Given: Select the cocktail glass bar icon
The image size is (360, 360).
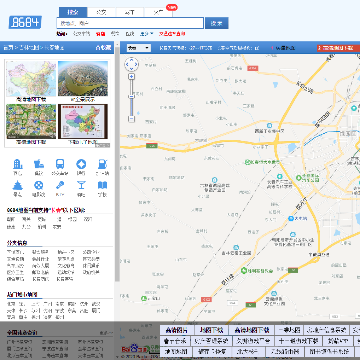Looking at the screenshot, I should 81,185.
